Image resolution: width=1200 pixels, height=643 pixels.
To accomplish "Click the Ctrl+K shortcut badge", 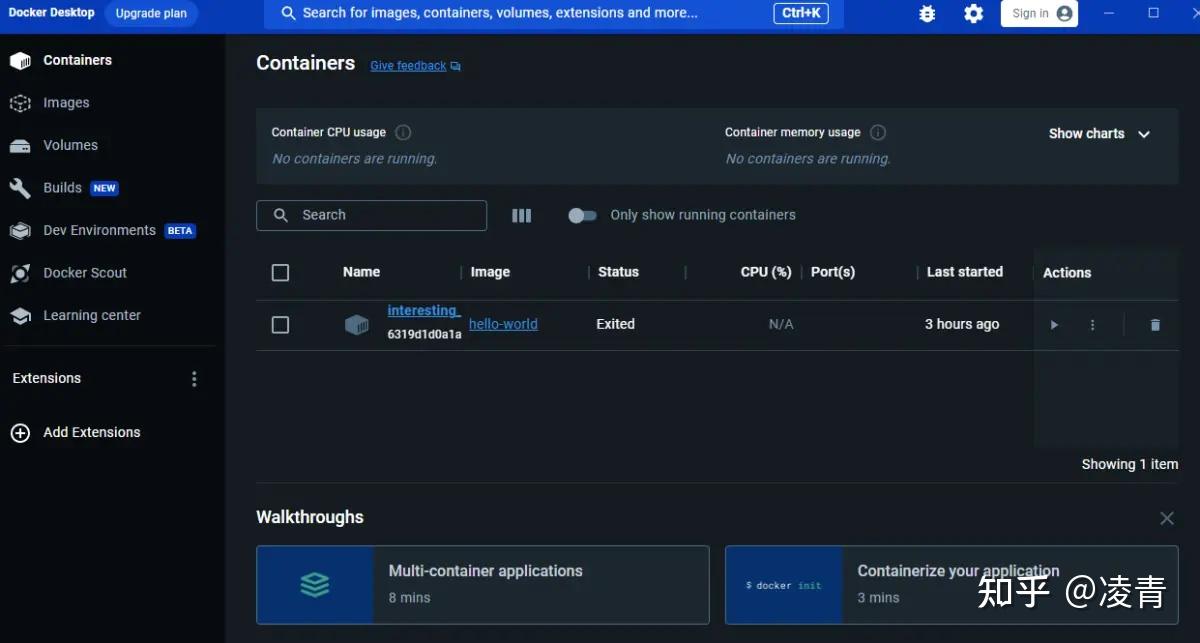I will tap(801, 14).
